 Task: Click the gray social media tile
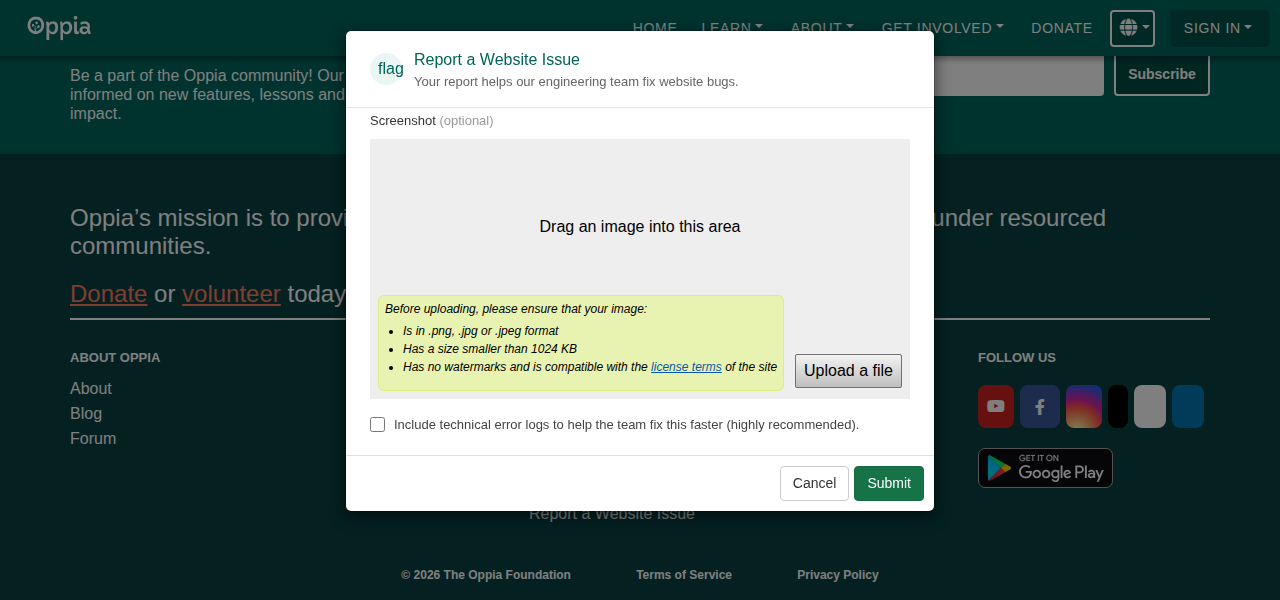tap(1150, 406)
